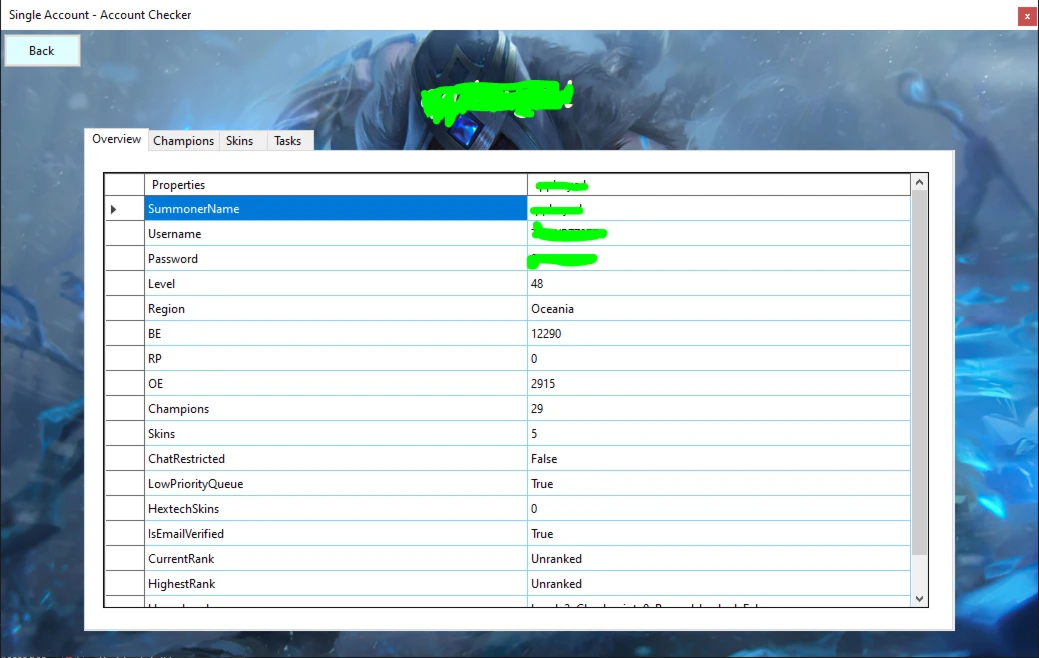Click the scrollbar down arrow
The image size is (1039, 658).
click(x=919, y=598)
